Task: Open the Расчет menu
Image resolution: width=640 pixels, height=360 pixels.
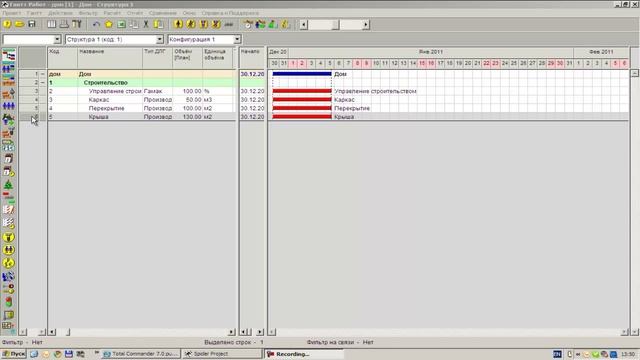Action: (x=112, y=13)
